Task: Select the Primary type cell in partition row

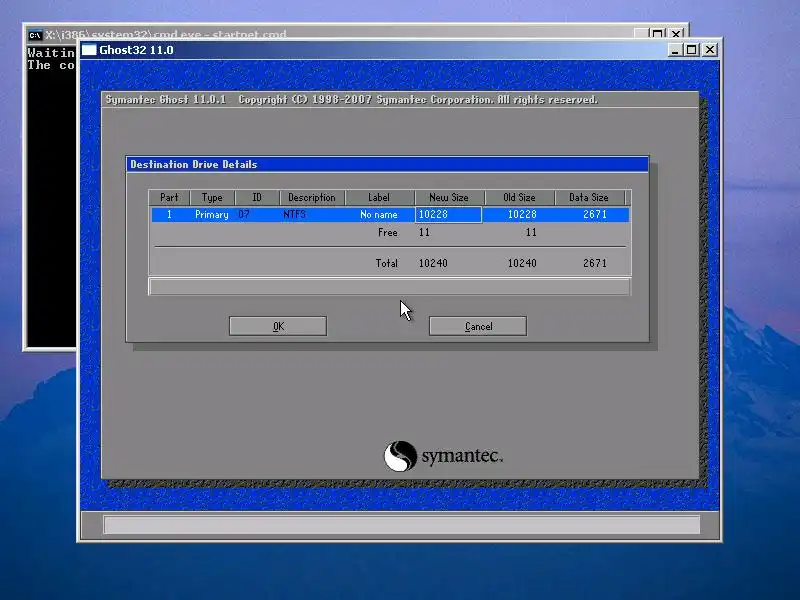Action: tap(212, 214)
